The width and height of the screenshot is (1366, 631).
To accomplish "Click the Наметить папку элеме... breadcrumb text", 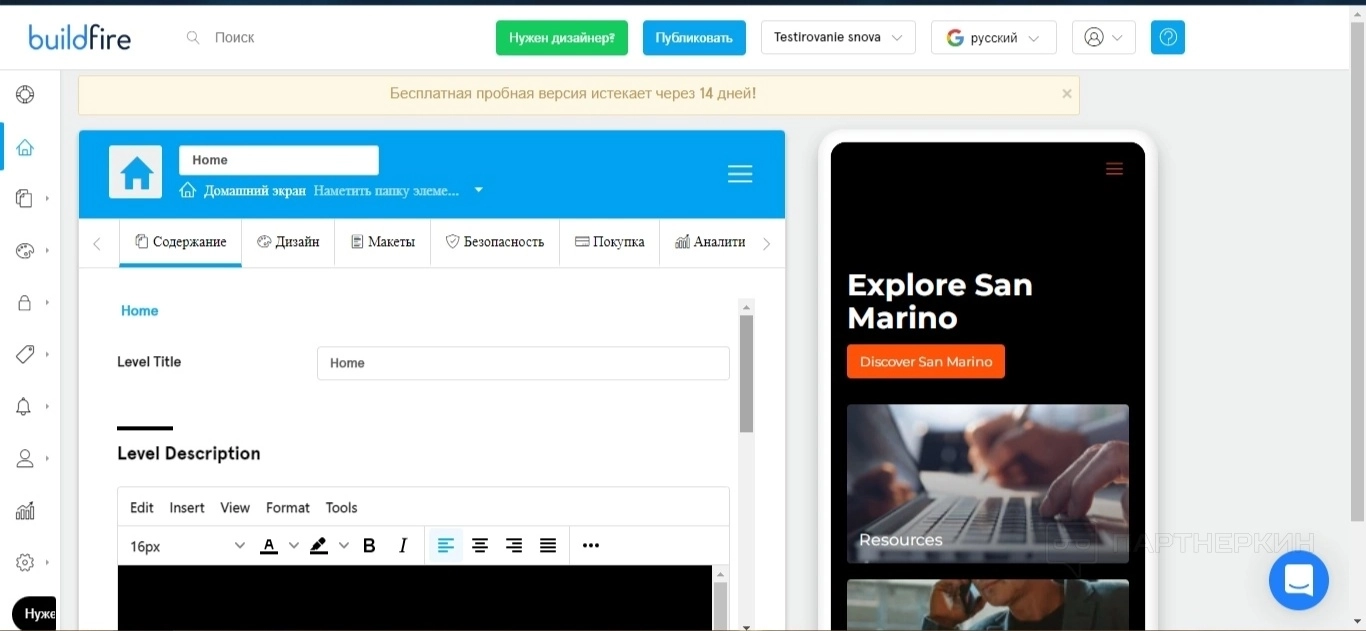I will tap(386, 190).
